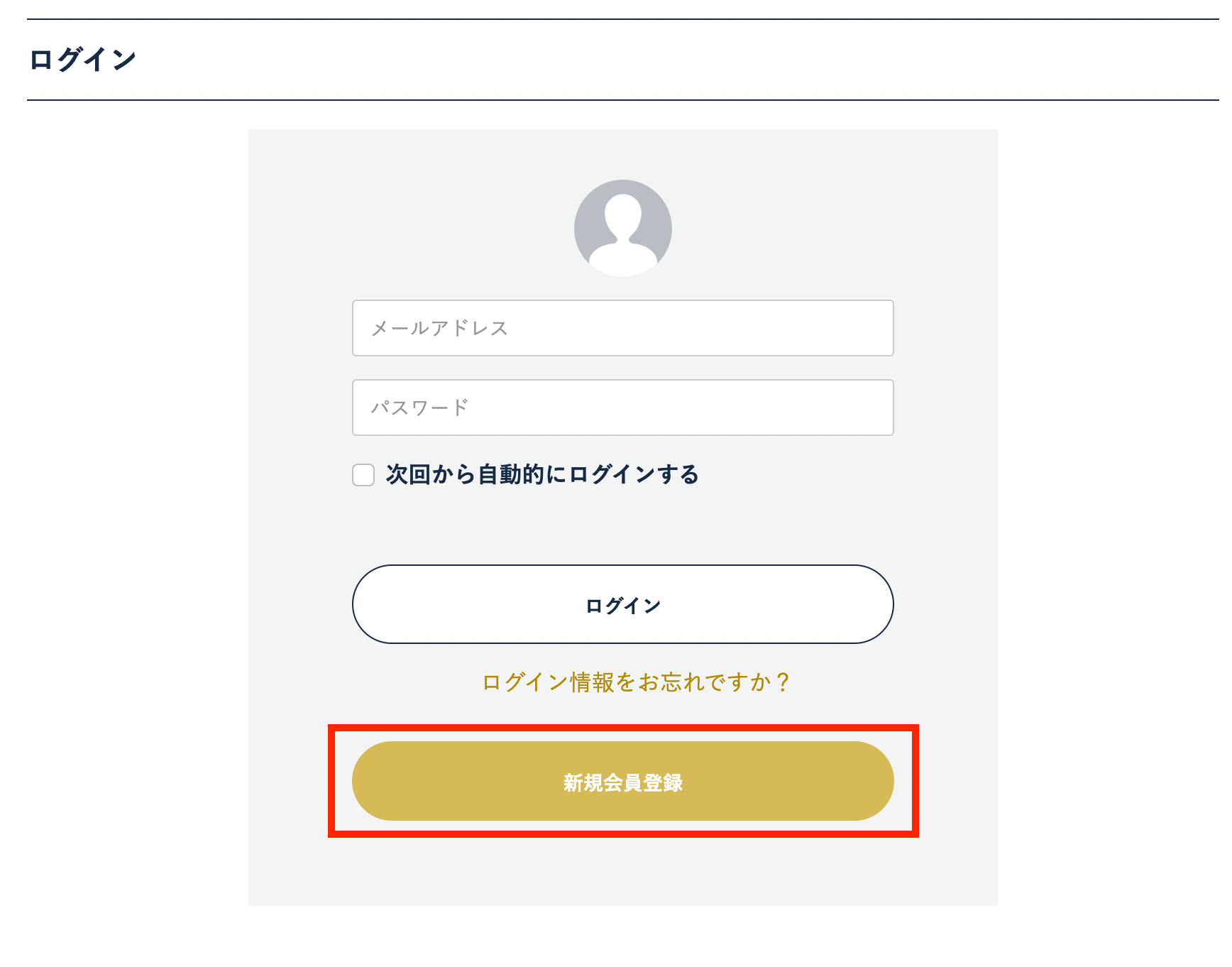Viewport: 1232px width, 967px height.
Task: Open the ログイン情報をお忘れですか？ link
Action: point(636,682)
